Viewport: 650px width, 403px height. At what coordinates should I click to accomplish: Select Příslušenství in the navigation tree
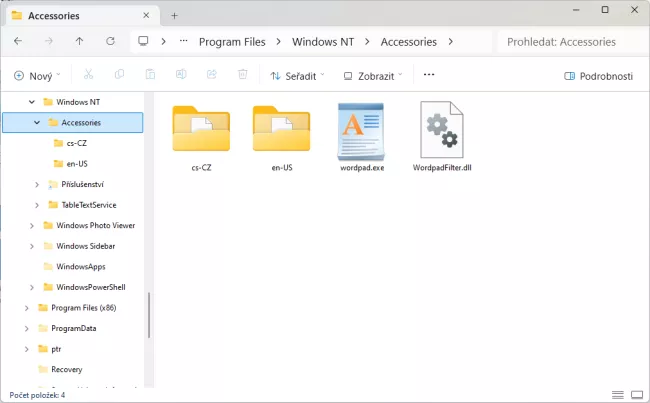82,185
